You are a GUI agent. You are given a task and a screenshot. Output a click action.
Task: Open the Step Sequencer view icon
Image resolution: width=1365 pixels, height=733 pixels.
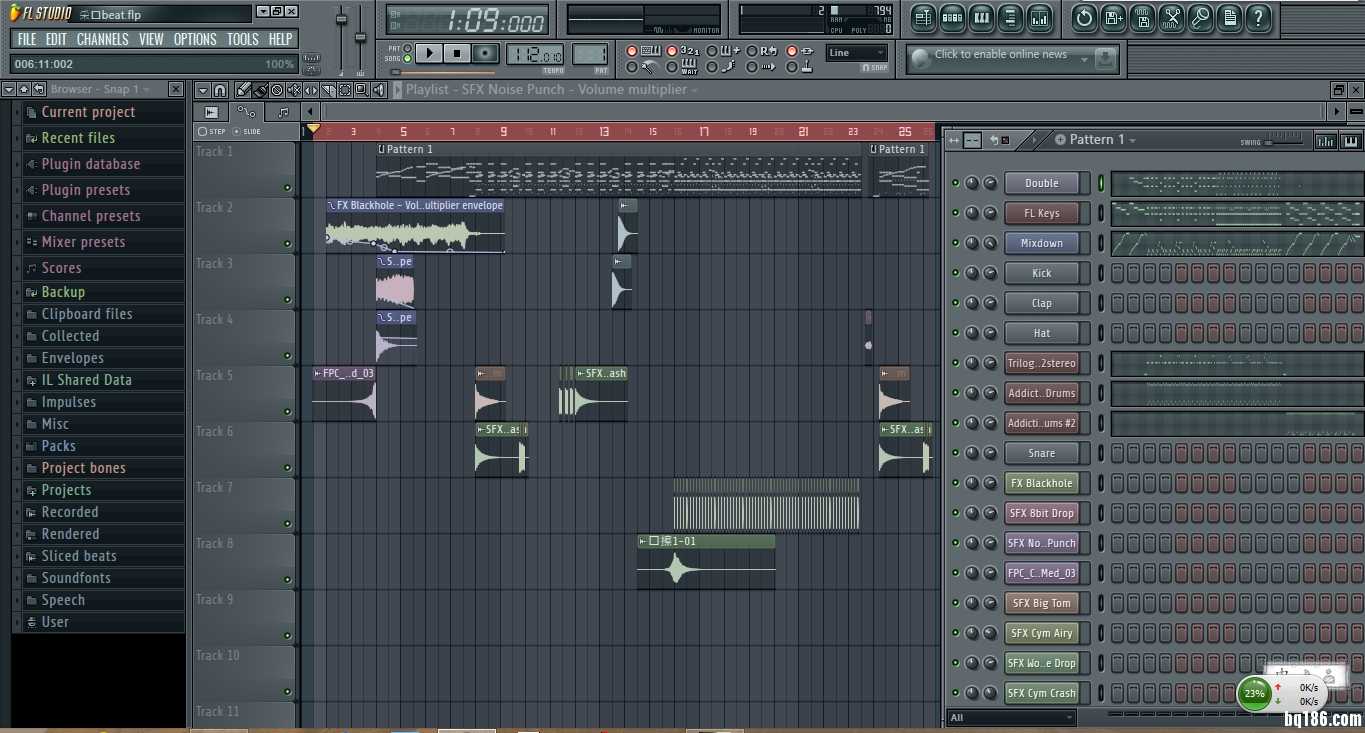point(952,18)
